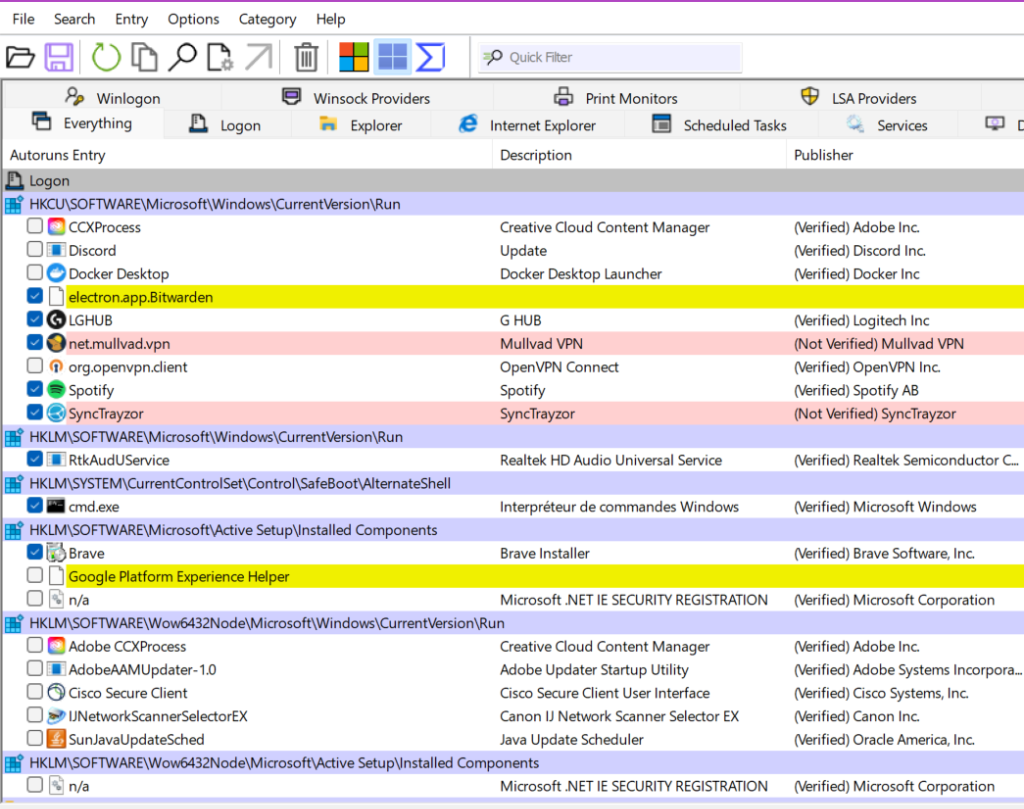The height and width of the screenshot is (809, 1024).
Task: Check the Google Platform Experience Helper box
Action: (35, 575)
